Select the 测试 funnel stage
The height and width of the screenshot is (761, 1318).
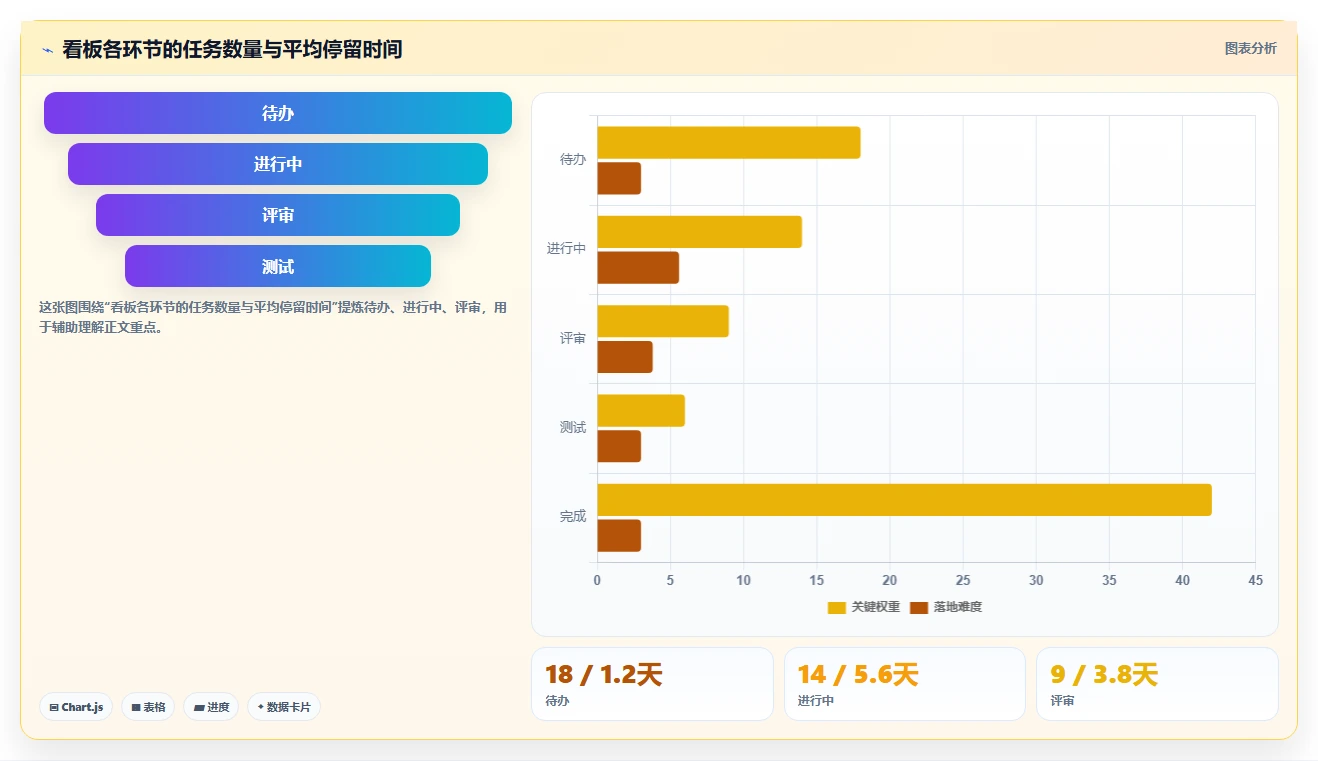pyautogui.click(x=278, y=266)
